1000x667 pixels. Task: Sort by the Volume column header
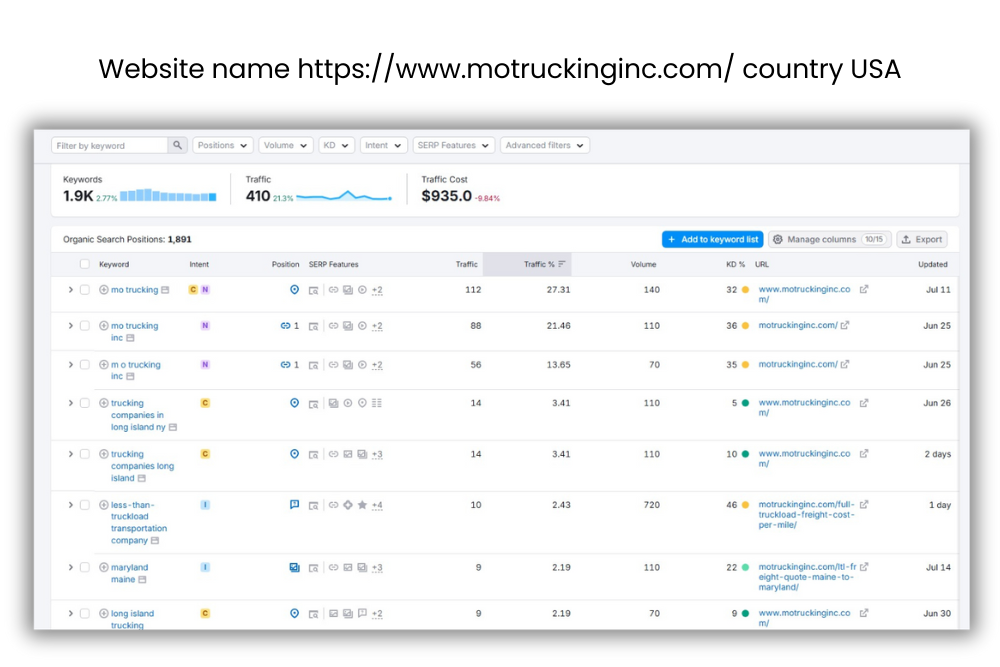click(643, 265)
